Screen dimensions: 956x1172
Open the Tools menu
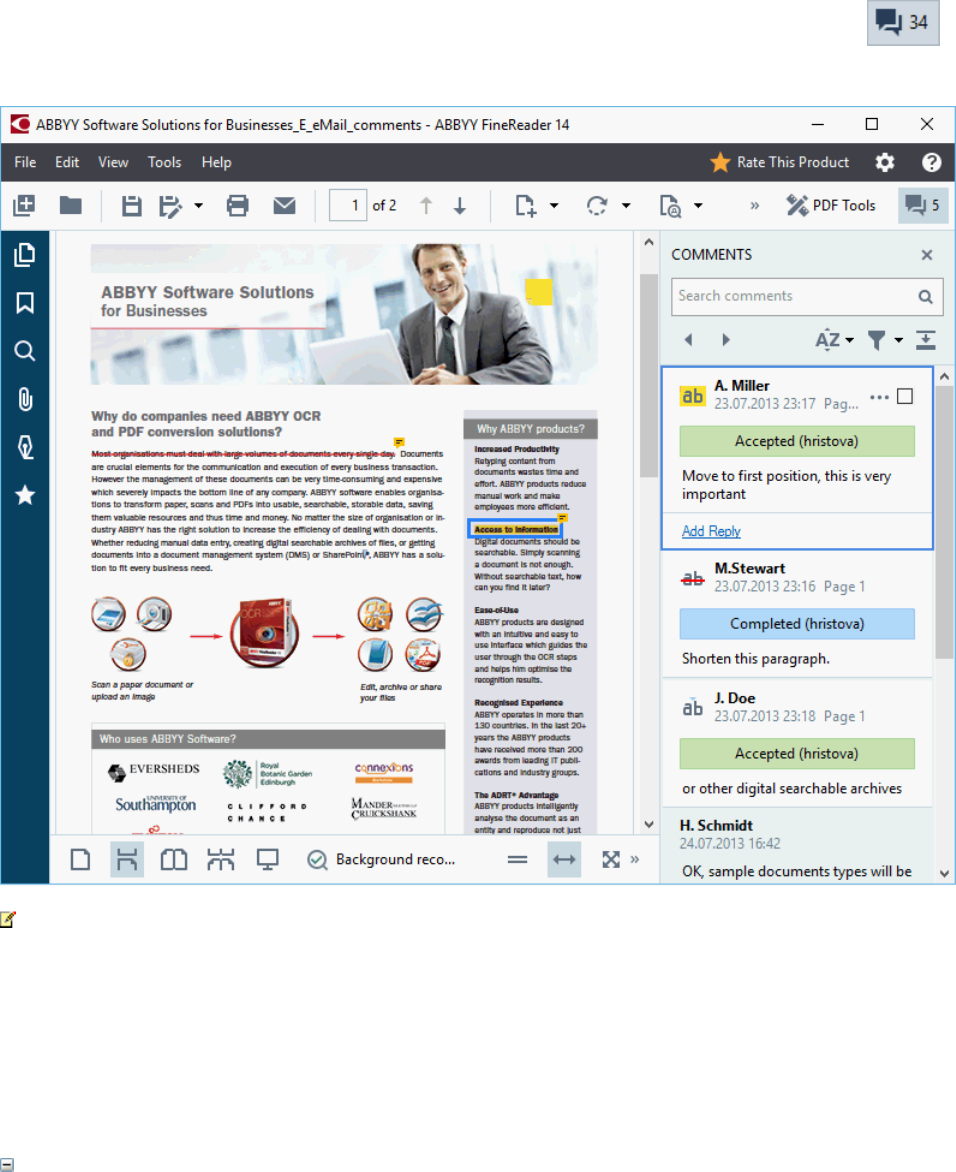164,162
